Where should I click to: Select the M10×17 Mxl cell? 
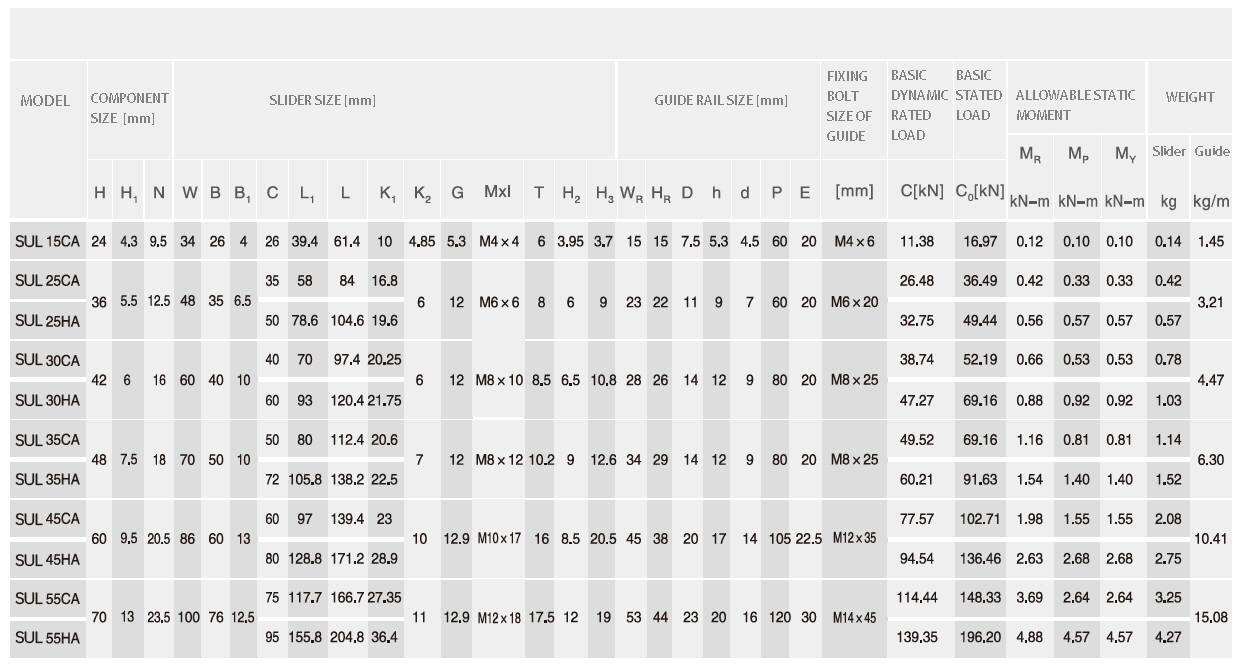pos(497,538)
